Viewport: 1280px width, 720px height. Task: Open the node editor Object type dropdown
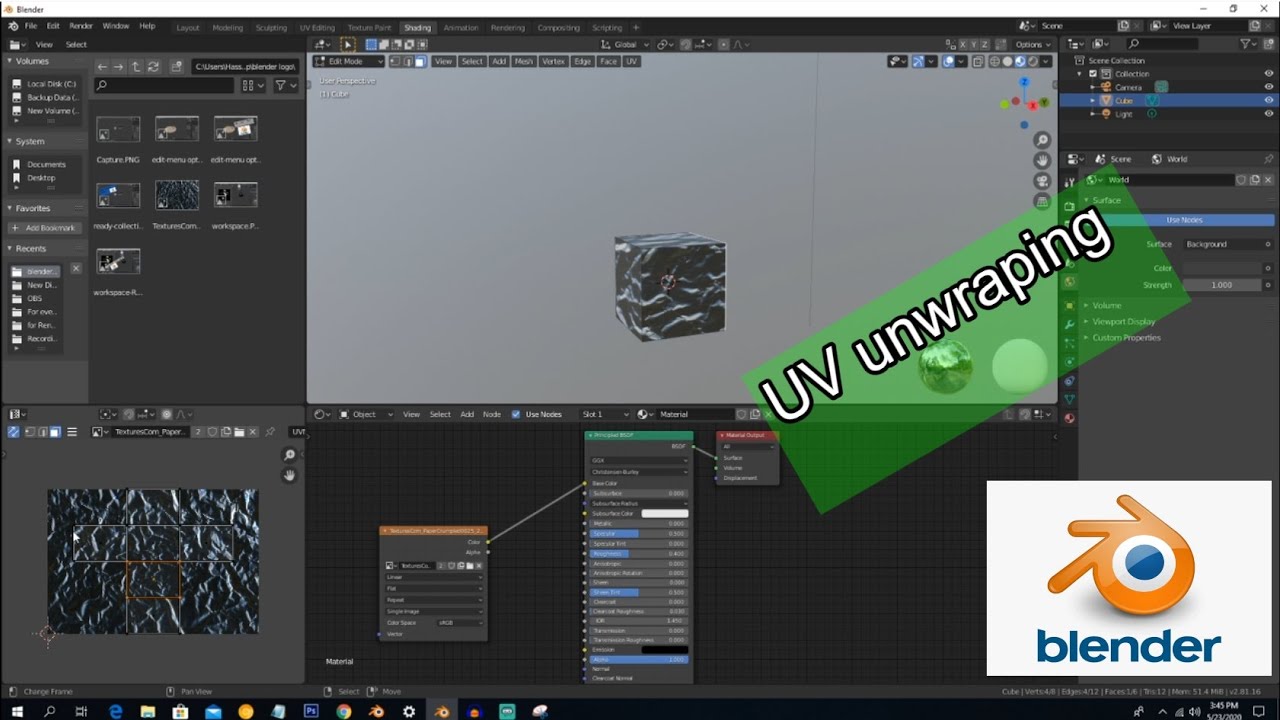(365, 414)
